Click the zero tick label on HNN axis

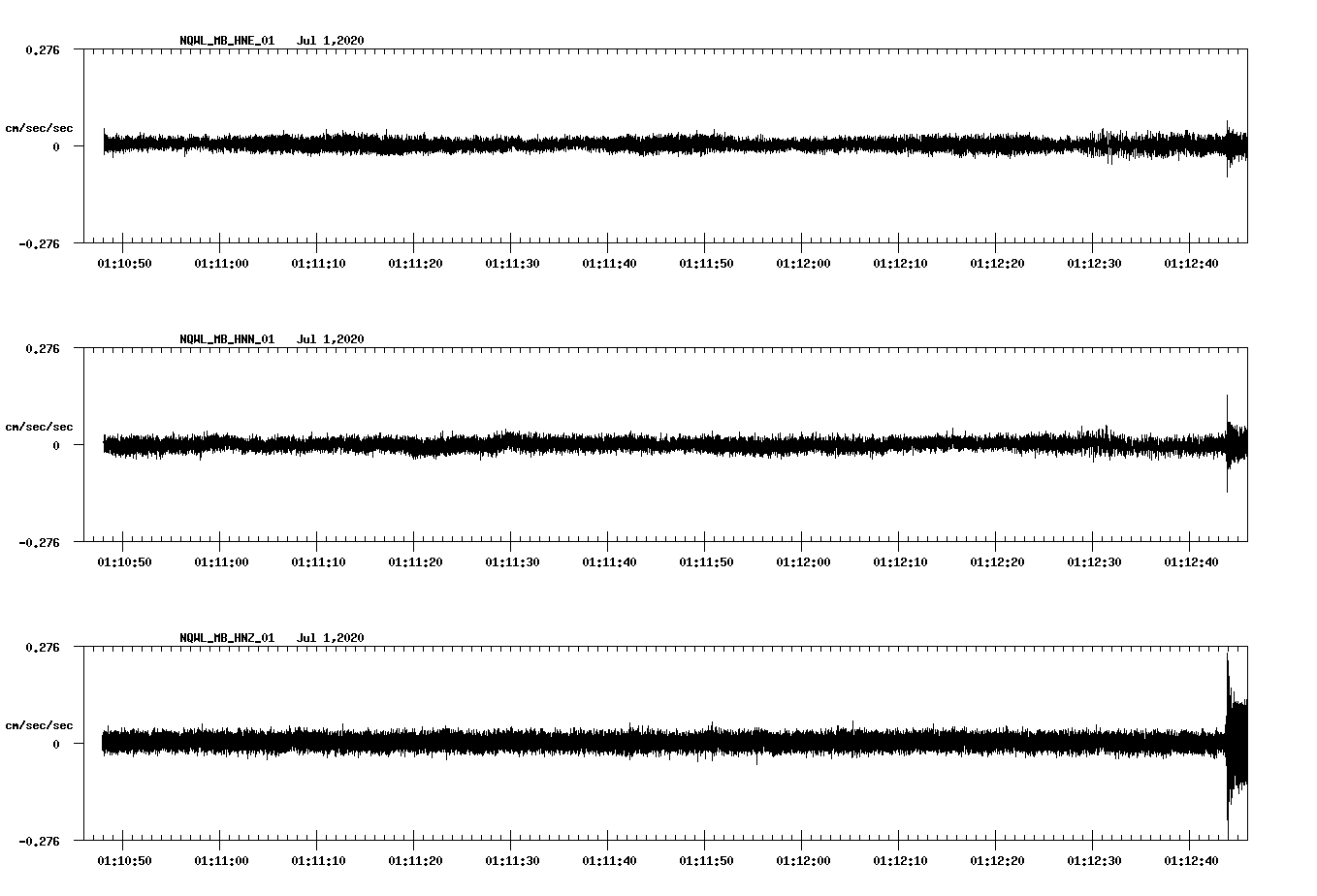[56, 445]
